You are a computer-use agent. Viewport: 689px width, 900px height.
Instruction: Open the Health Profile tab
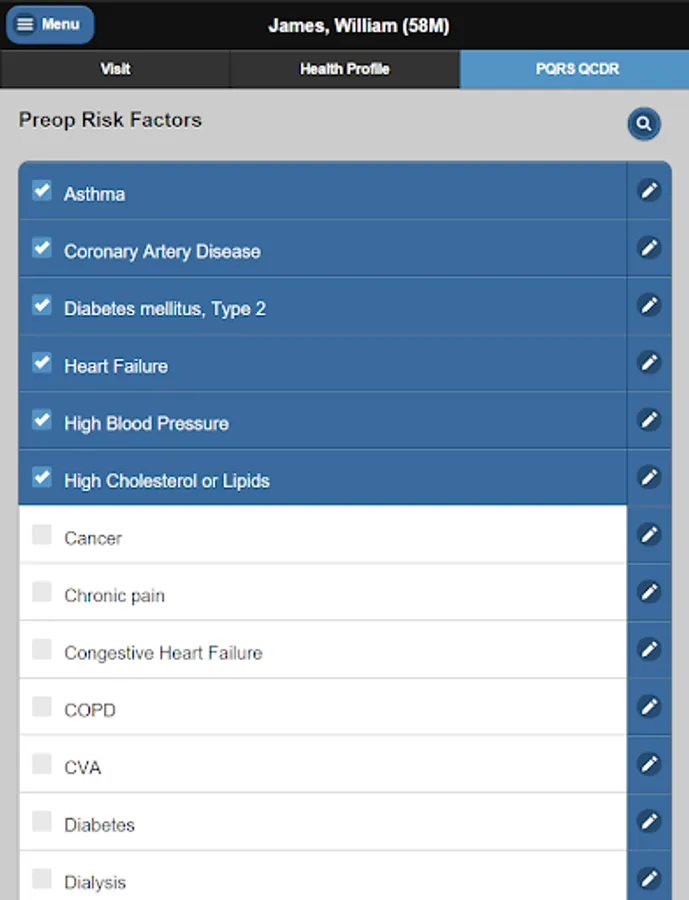[x=345, y=69]
